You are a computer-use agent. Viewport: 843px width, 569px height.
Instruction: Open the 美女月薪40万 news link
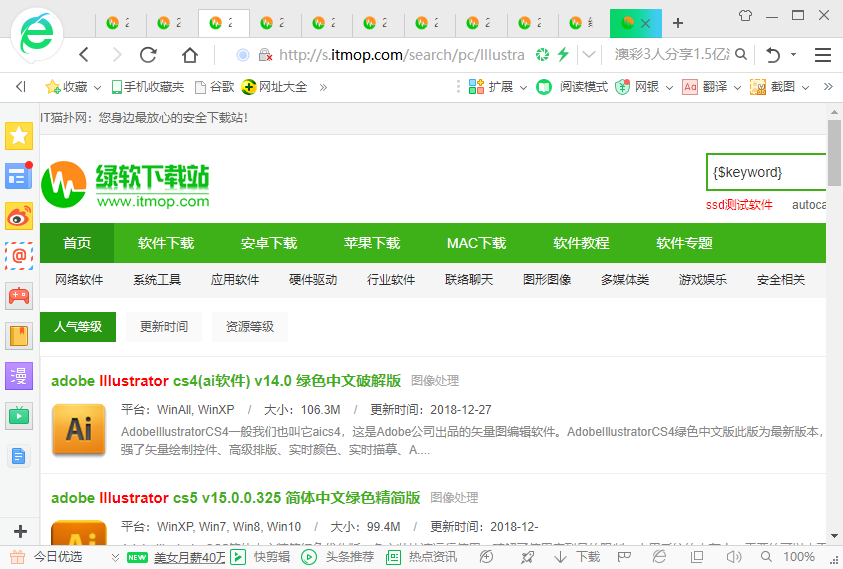189,558
